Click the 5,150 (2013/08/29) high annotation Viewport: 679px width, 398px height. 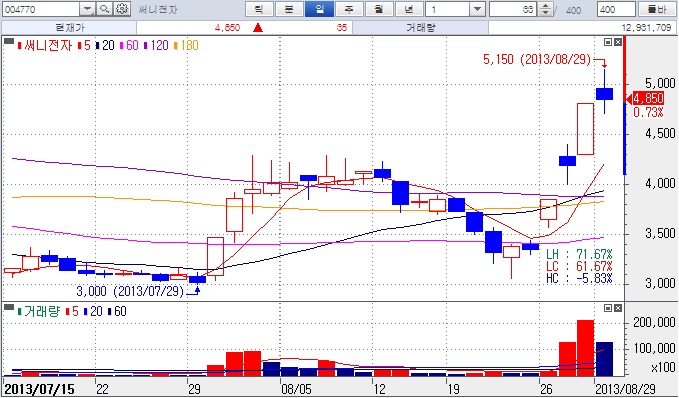[x=537, y=59]
